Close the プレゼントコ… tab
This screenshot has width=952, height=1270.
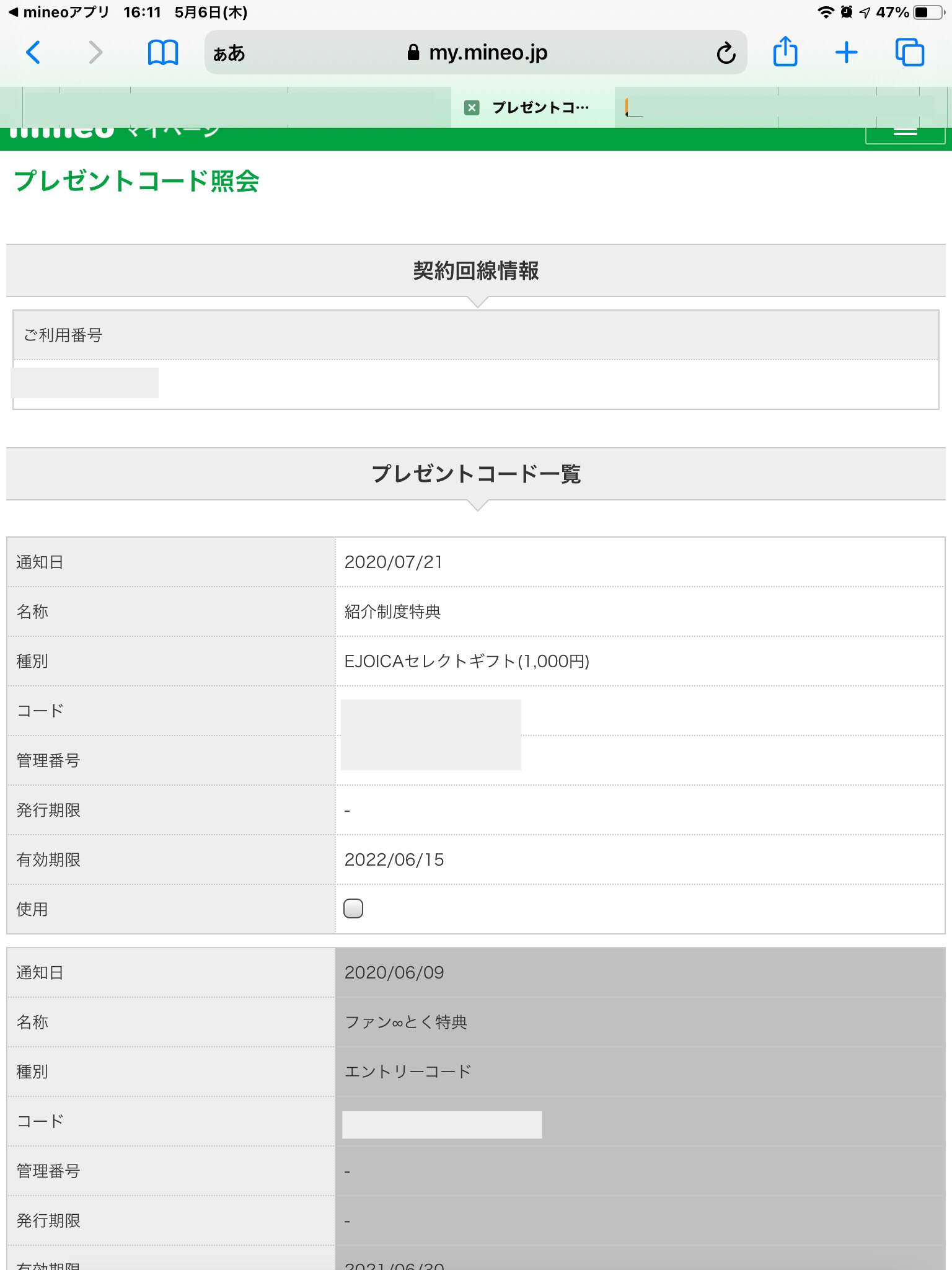pyautogui.click(x=472, y=108)
